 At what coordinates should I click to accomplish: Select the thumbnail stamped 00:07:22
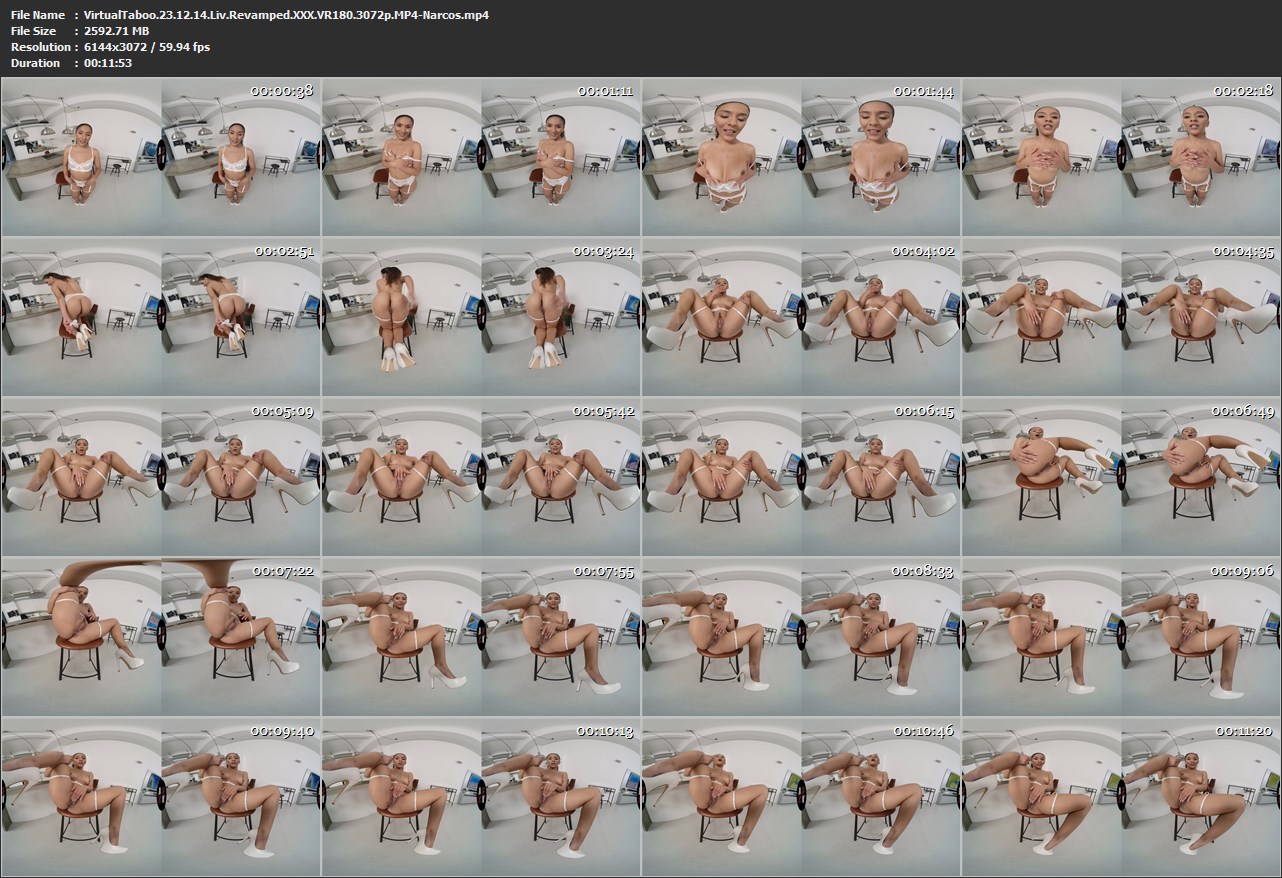[161, 637]
